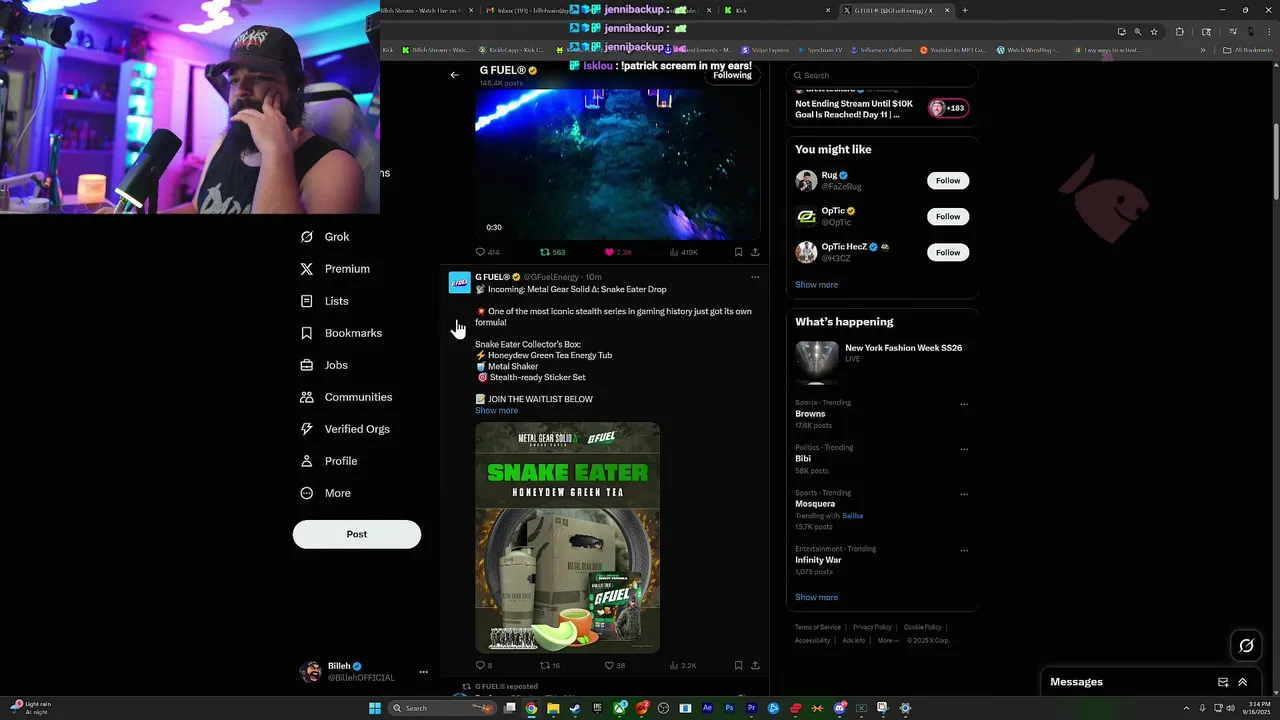This screenshot has width=1280, height=720.
Task: Click the Post button
Action: click(357, 534)
